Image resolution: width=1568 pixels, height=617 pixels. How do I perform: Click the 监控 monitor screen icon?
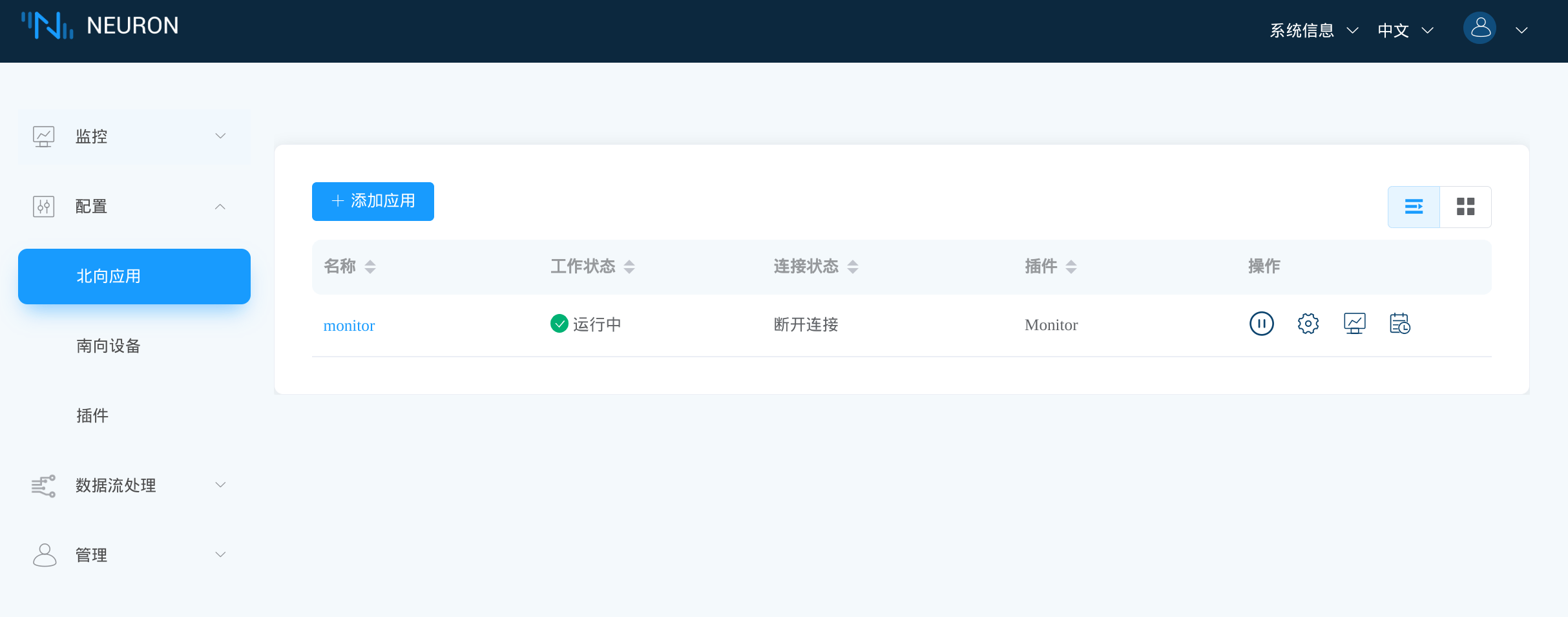pos(43,136)
